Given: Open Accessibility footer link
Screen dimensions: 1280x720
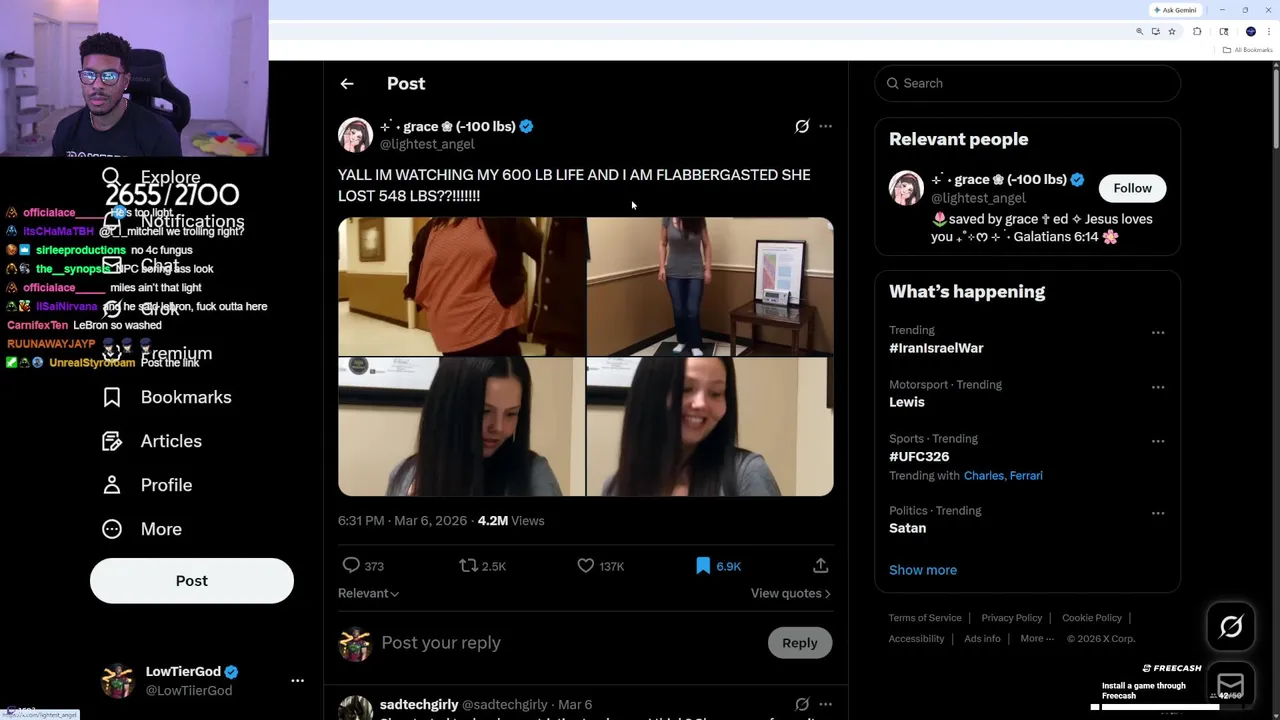Looking at the screenshot, I should tap(916, 639).
